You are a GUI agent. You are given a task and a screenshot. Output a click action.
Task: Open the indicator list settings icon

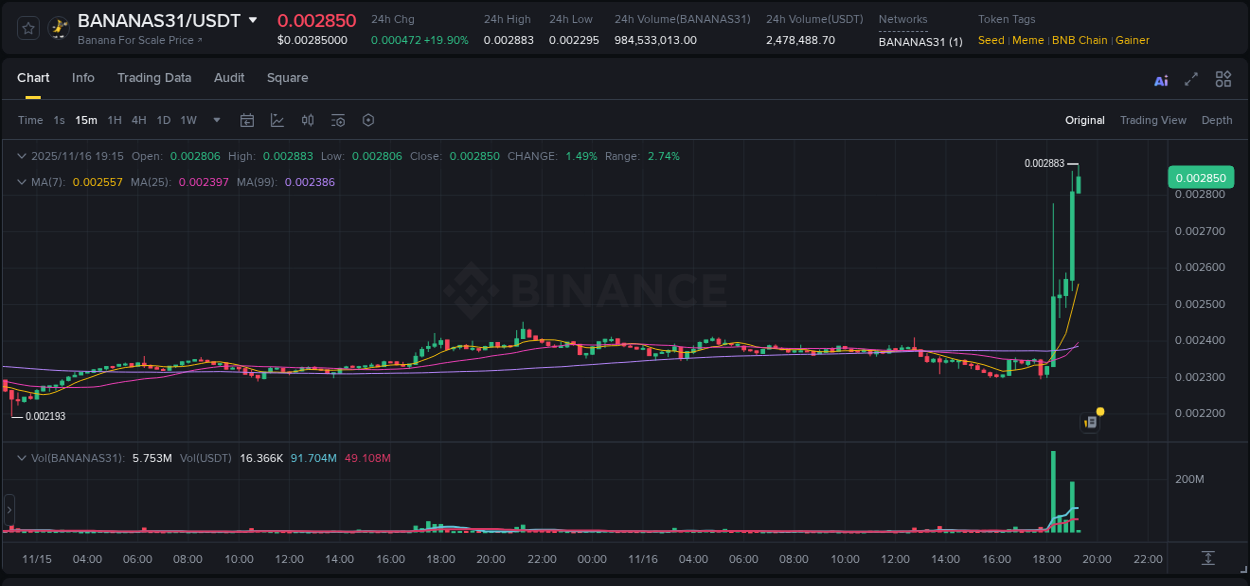coord(338,119)
